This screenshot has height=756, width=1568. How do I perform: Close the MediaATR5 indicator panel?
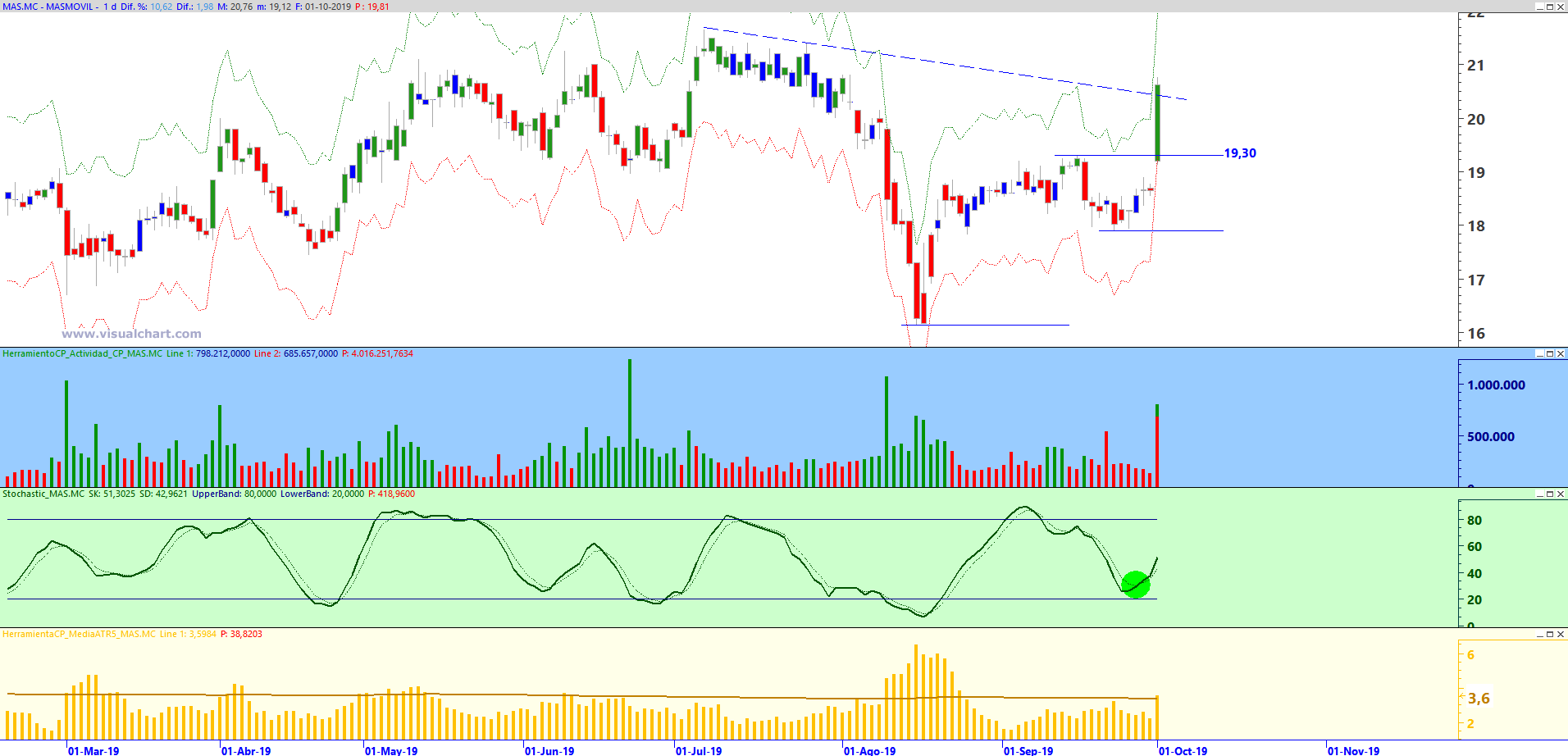pyautogui.click(x=1561, y=634)
